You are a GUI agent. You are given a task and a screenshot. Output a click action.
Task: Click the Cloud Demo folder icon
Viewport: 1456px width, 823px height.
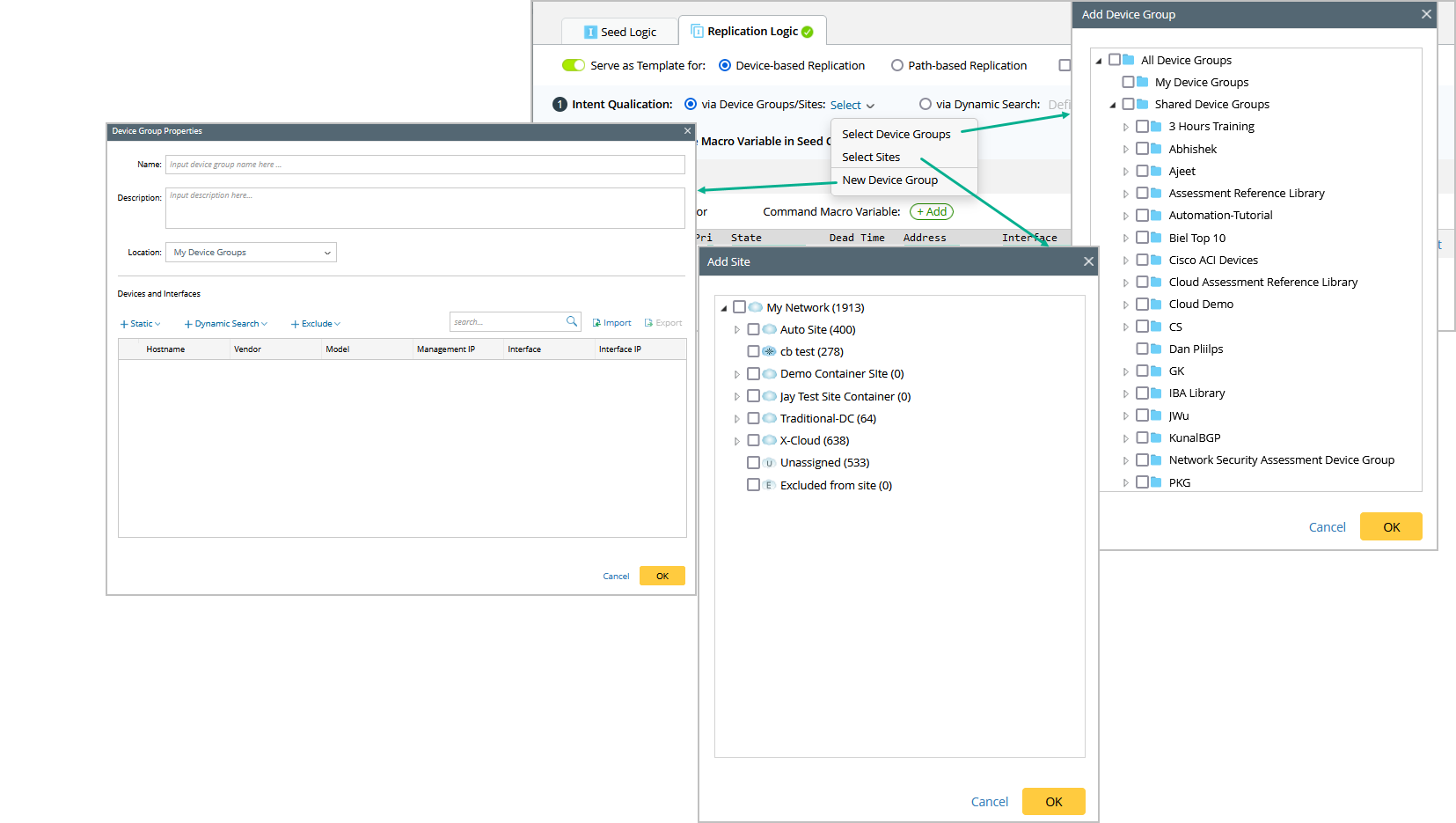(x=1157, y=305)
